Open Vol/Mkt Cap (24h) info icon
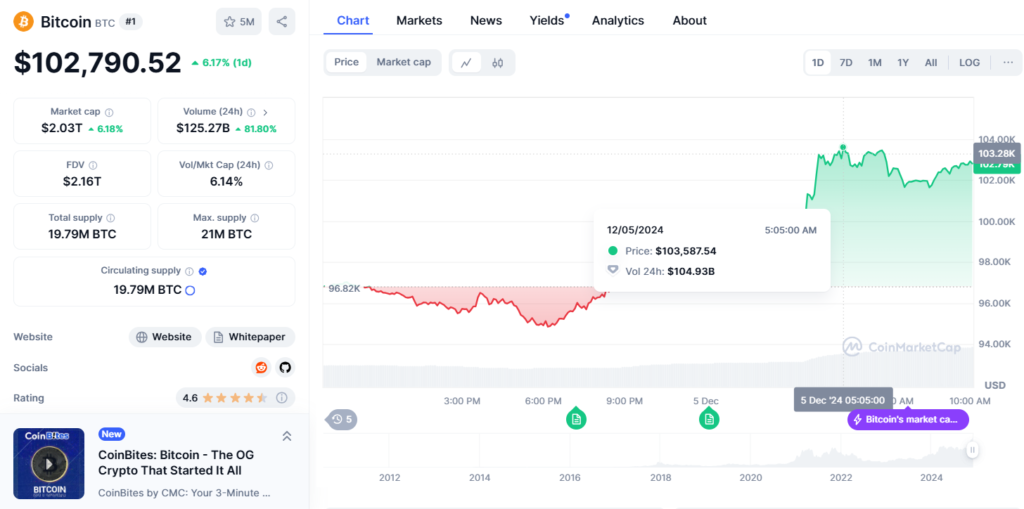 click(268, 165)
